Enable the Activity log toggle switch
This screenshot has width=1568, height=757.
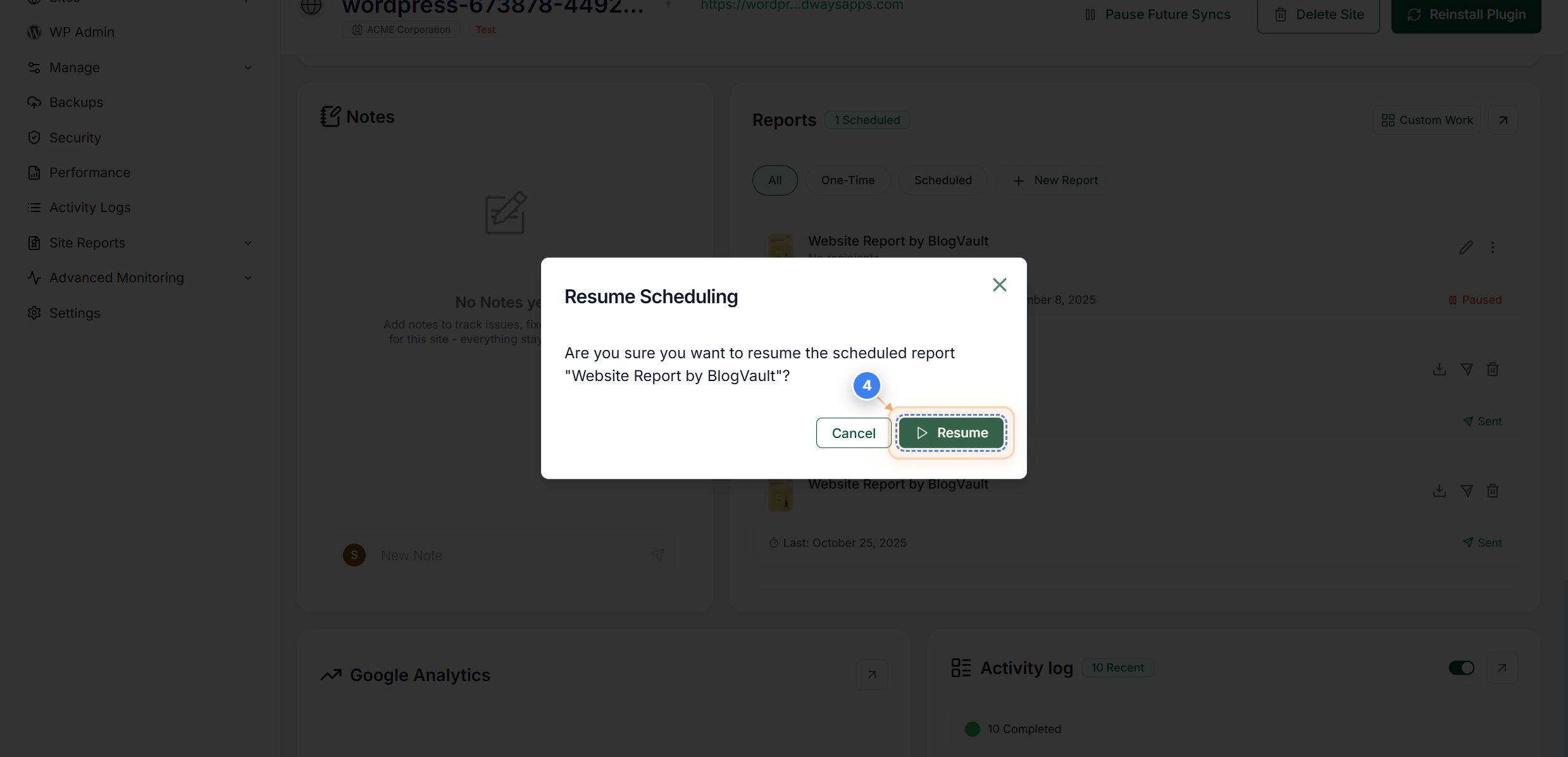point(1461,668)
